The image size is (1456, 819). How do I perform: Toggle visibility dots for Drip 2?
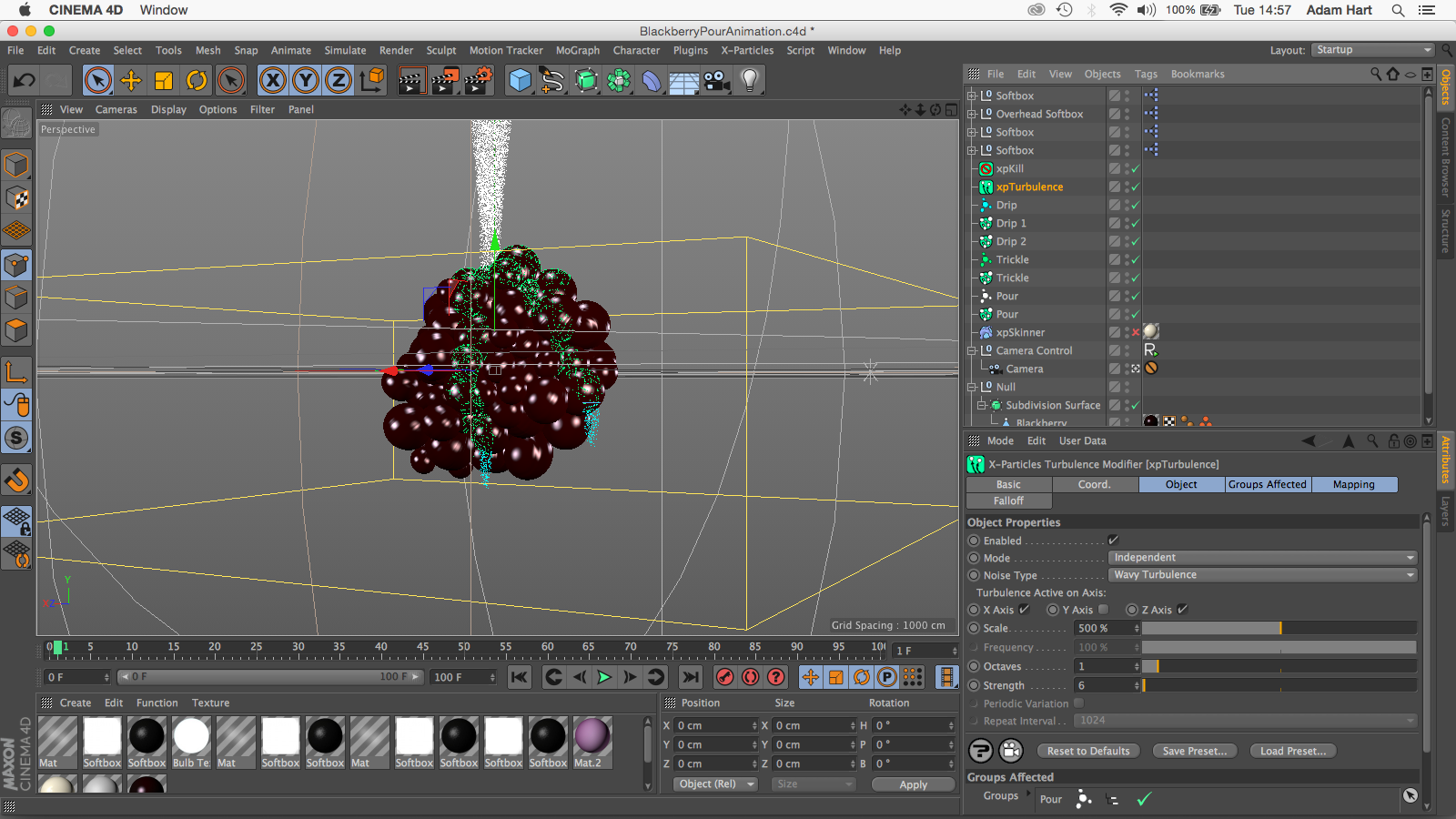click(x=1127, y=241)
